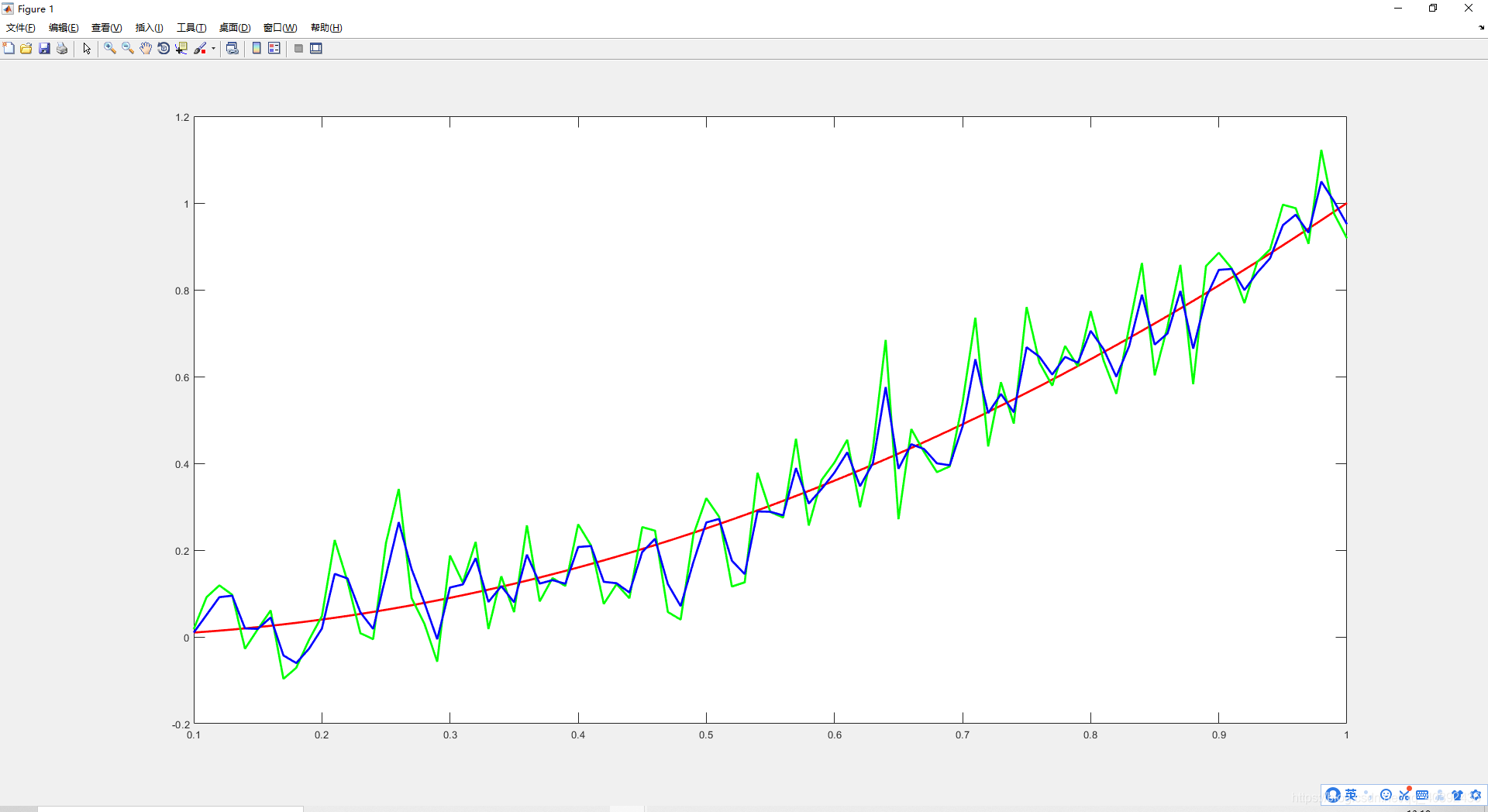The image size is (1488, 812).
Task: Expand the brush color dropdown arrow
Action: (213, 48)
